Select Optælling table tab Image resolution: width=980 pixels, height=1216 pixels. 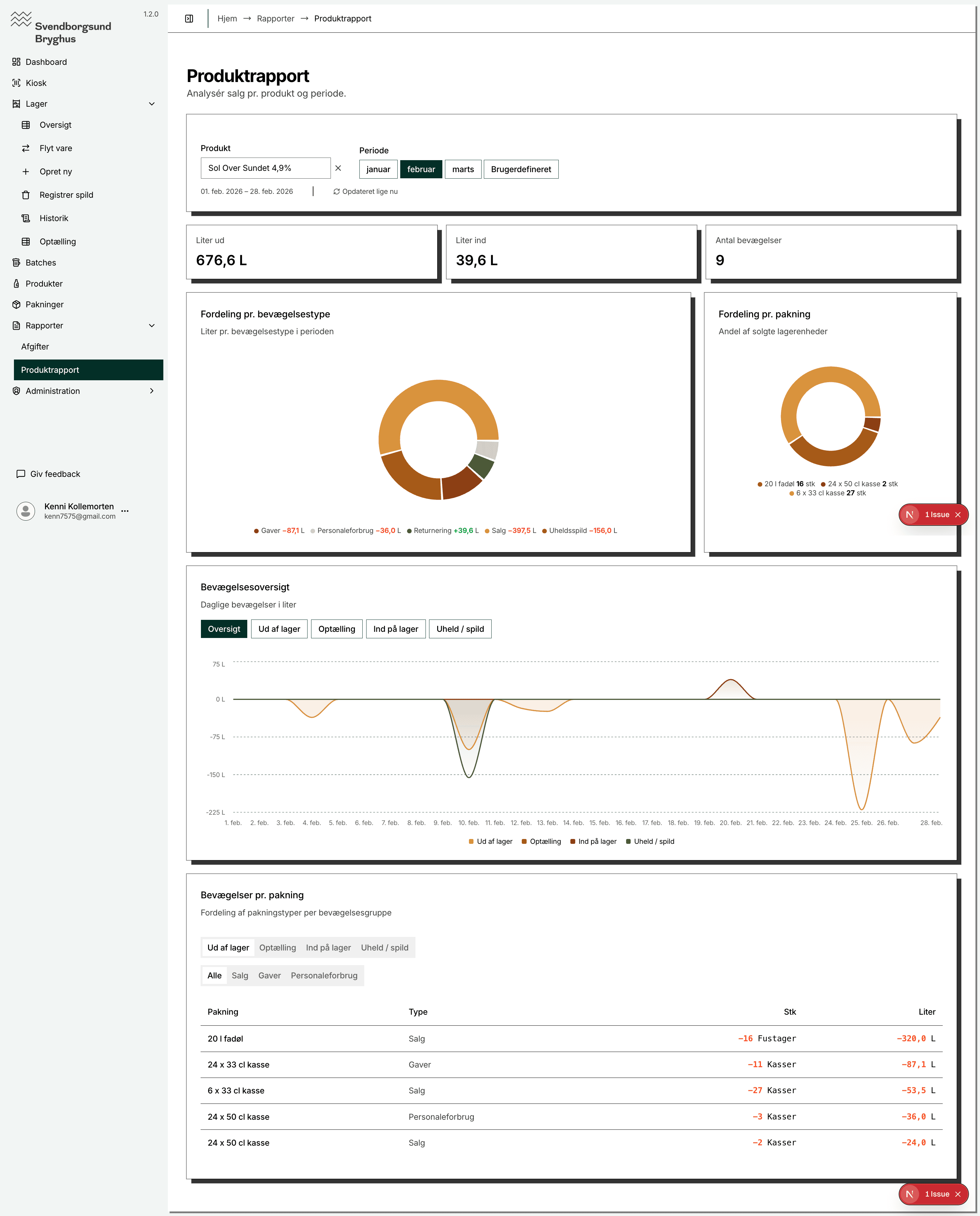[x=278, y=948]
